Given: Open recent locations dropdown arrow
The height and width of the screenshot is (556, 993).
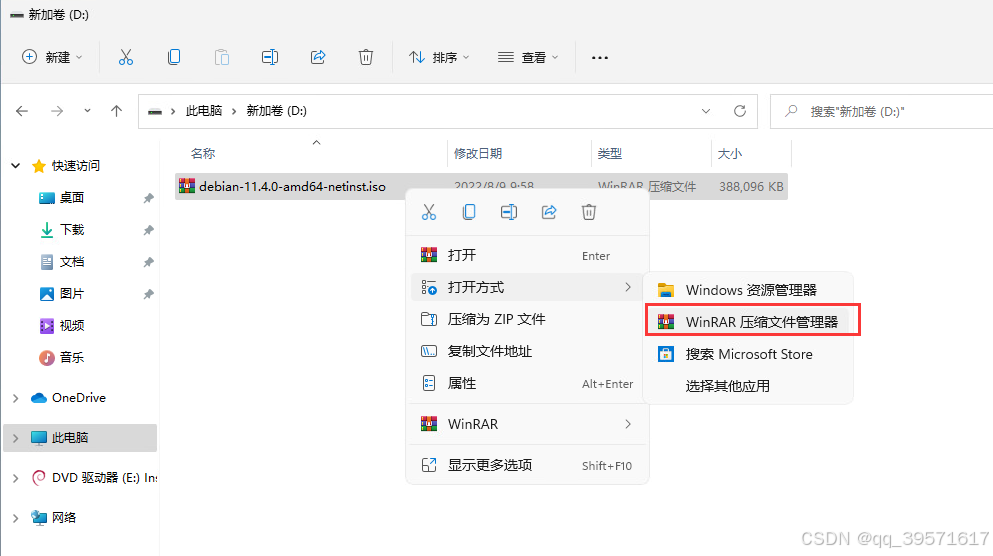Looking at the screenshot, I should click(x=87, y=111).
